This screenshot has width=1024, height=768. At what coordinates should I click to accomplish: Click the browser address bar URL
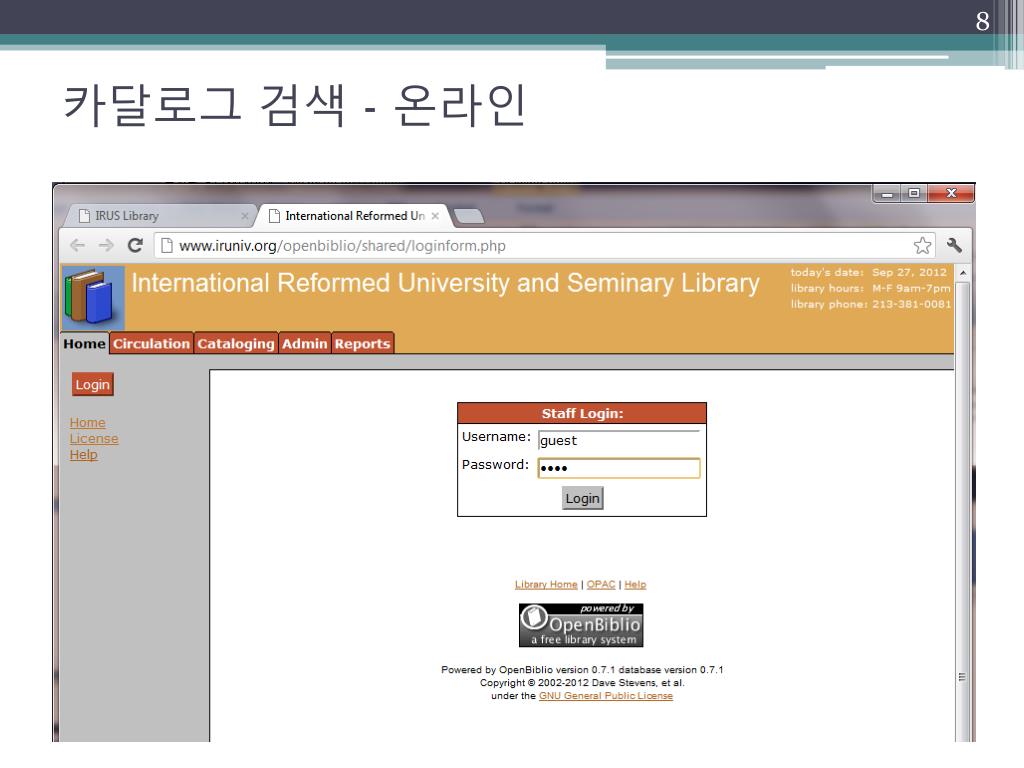point(342,246)
